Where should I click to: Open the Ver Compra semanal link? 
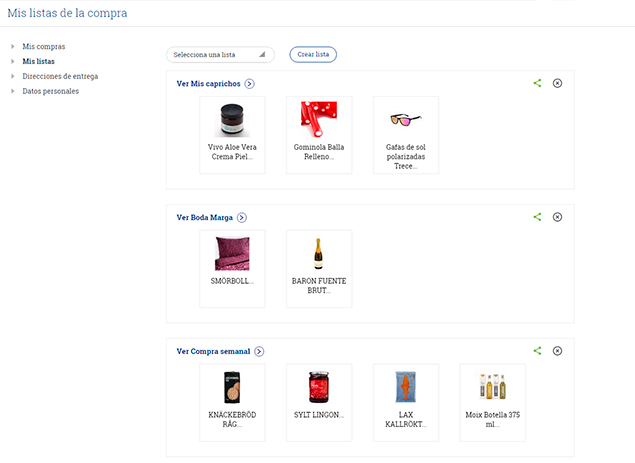pos(213,352)
